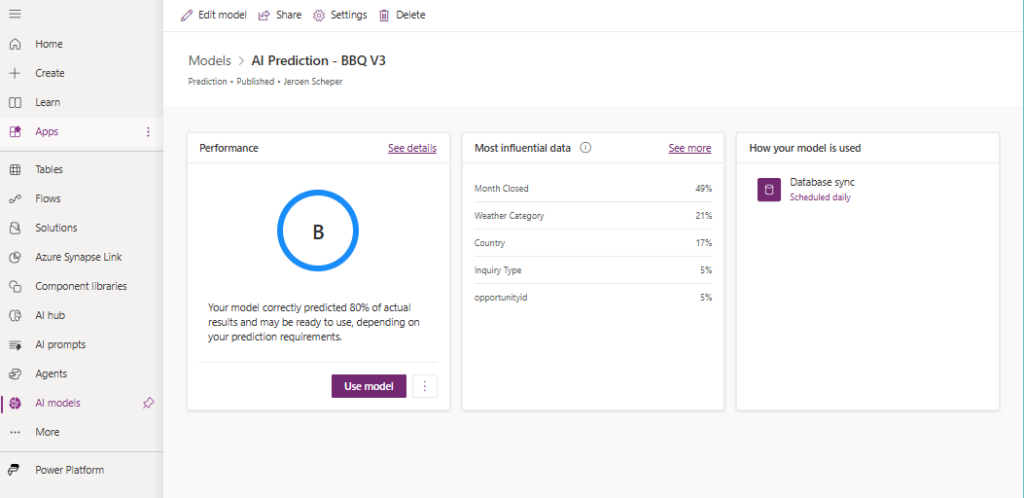Go back to Models breadcrumb
Image resolution: width=1024 pixels, height=498 pixels.
210,61
